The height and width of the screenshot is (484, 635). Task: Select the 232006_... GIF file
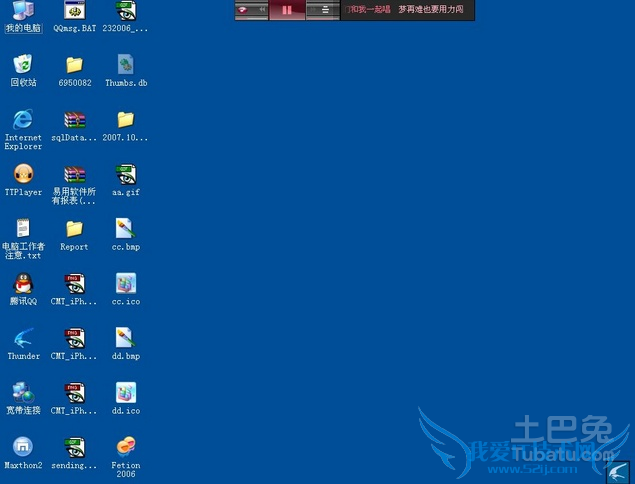pyautogui.click(x=126, y=17)
